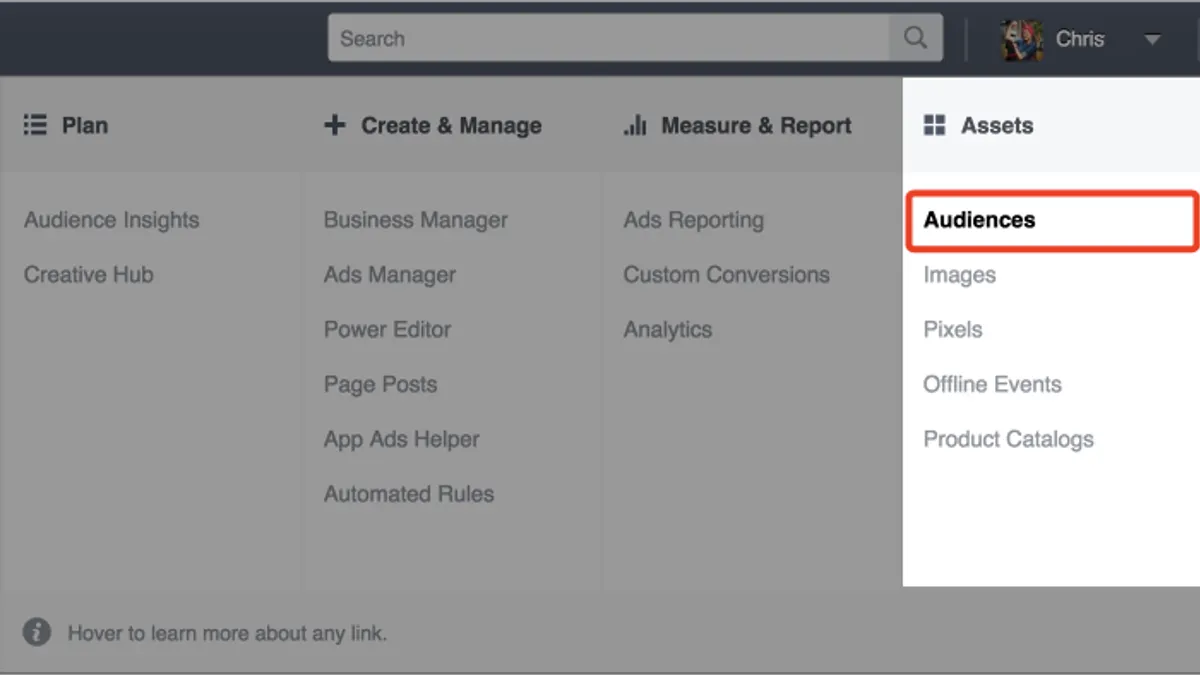Click the info icon beside hover hint
1200x675 pixels.
(x=37, y=632)
